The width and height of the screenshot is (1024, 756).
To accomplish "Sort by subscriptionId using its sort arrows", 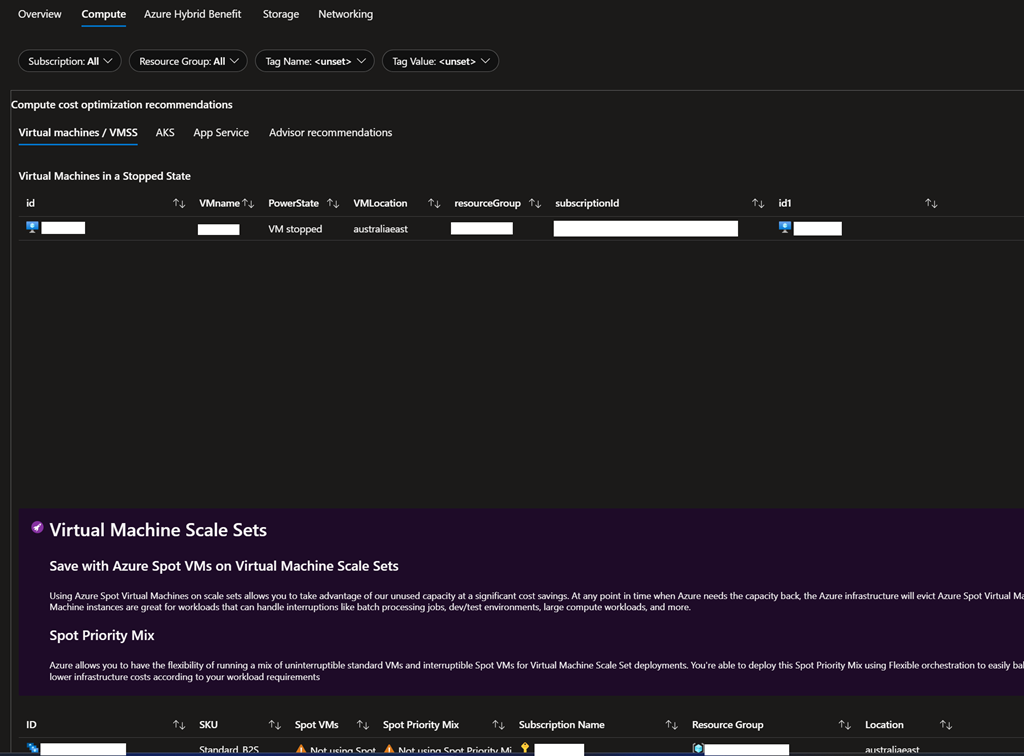I will [x=758, y=203].
